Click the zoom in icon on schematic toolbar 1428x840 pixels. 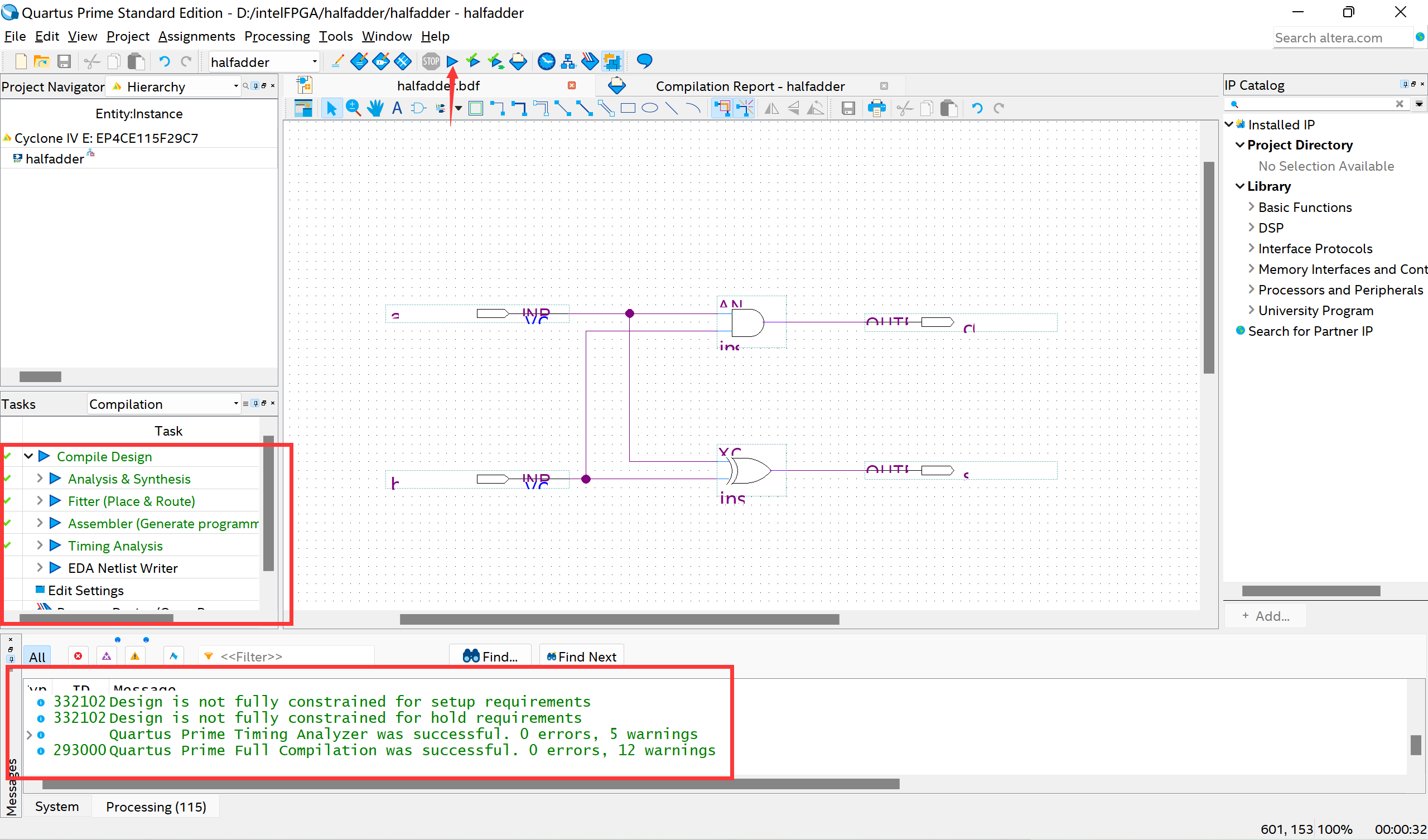(x=354, y=108)
